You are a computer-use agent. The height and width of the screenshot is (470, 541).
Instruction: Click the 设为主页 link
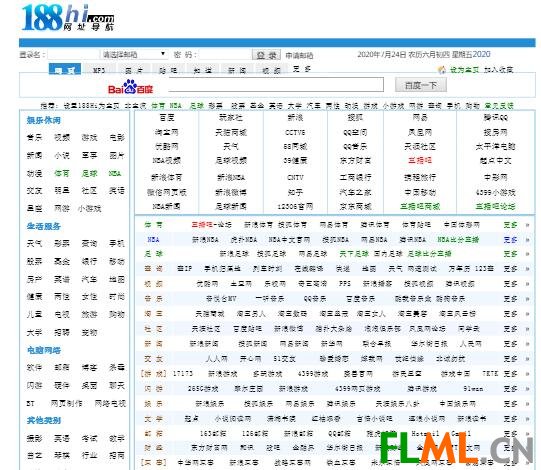point(464,70)
